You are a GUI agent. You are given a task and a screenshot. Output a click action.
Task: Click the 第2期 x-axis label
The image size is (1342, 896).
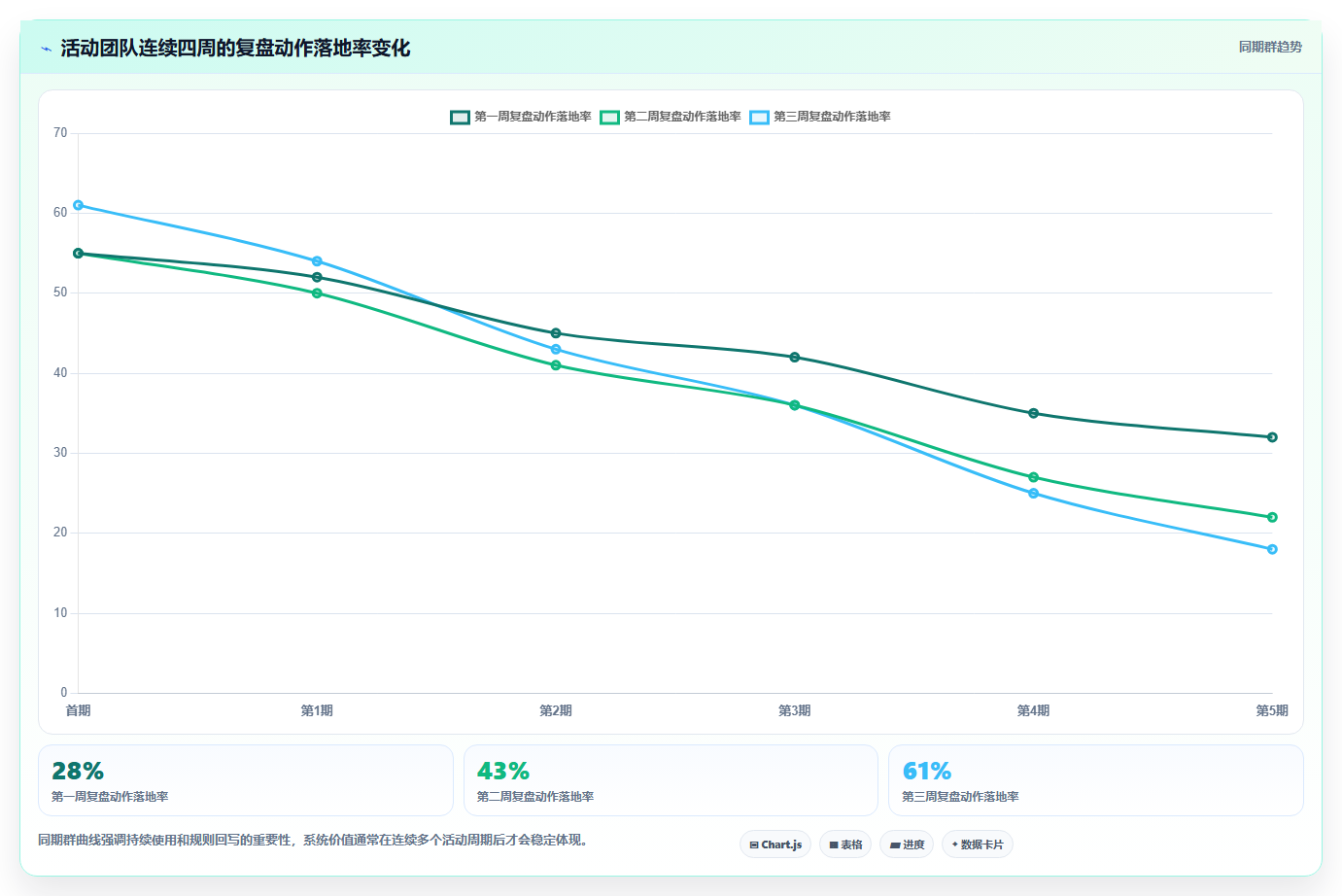(556, 711)
